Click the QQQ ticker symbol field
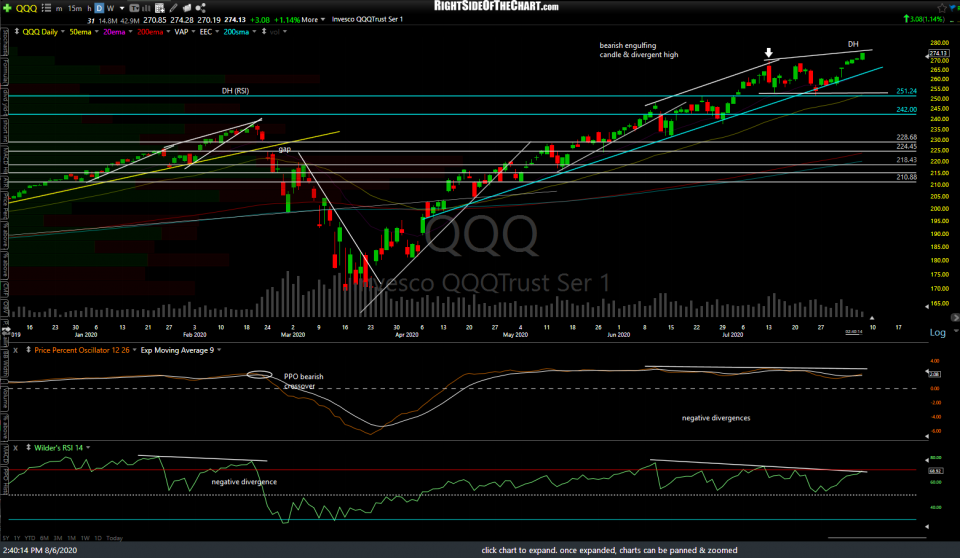Image resolution: width=960 pixels, height=558 pixels. tap(26, 8)
